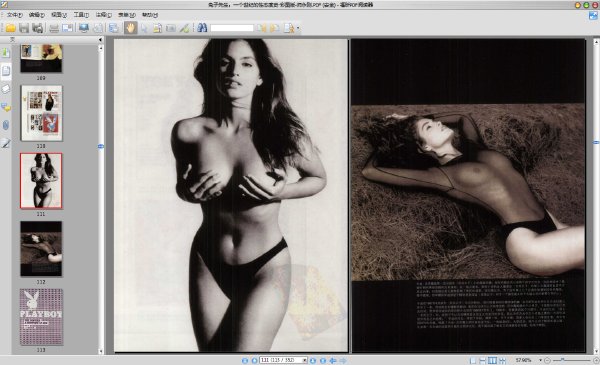Open the Layers panel sidebar icon
The height and width of the screenshot is (365, 600).
click(6, 89)
